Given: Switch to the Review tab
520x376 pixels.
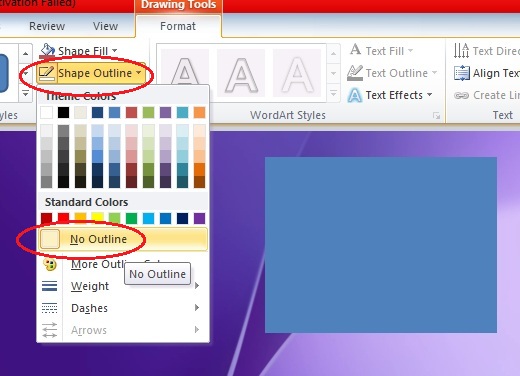Looking at the screenshot, I should pos(47,26).
